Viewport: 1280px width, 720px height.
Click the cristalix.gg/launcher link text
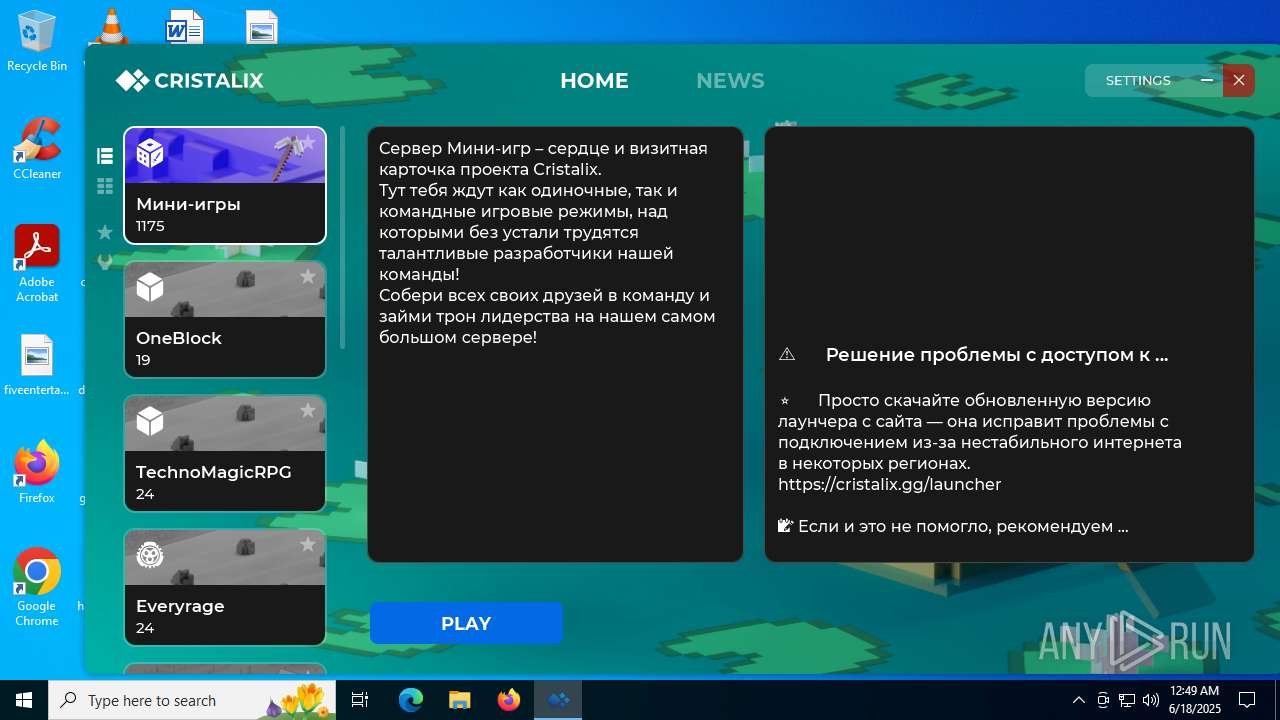[x=890, y=484]
